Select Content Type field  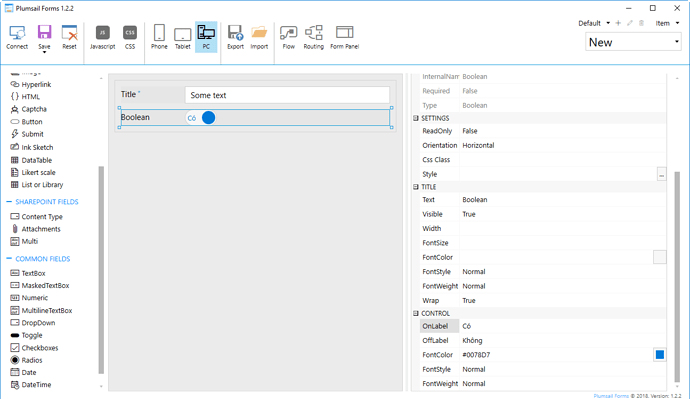37,217
